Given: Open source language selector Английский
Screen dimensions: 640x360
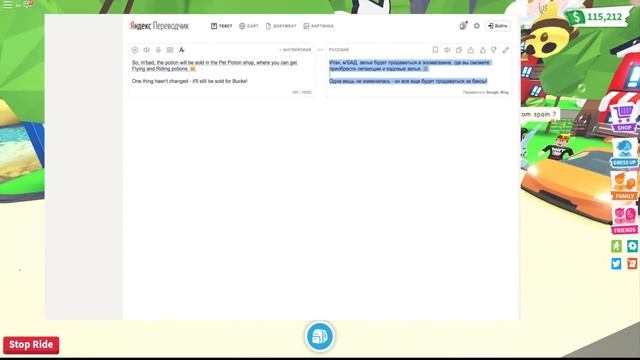Looking at the screenshot, I should coord(296,50).
